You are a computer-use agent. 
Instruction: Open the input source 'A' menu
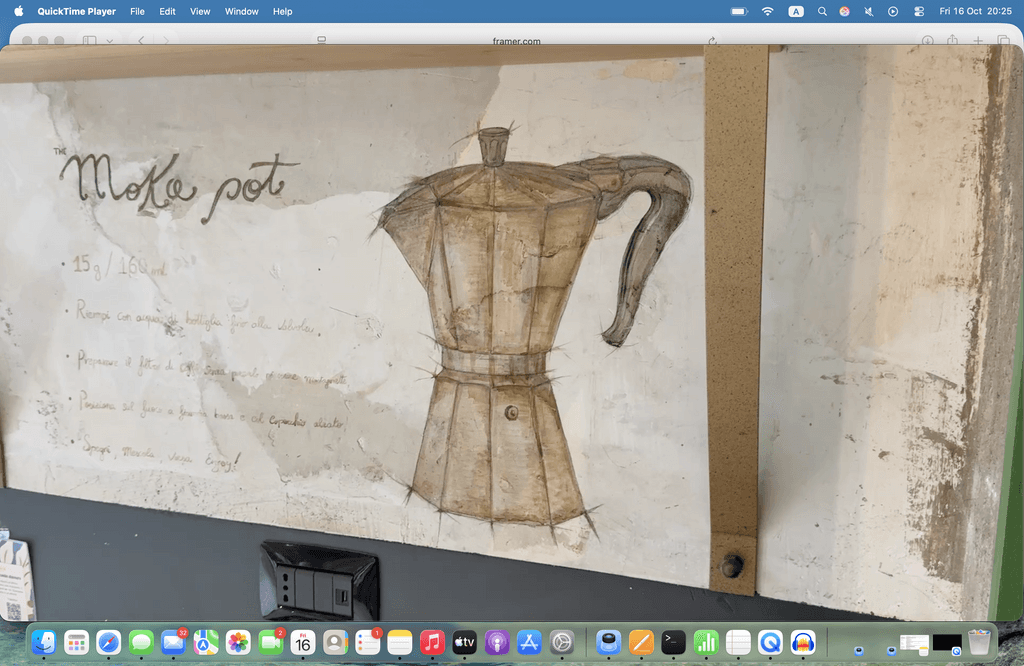[x=795, y=11]
